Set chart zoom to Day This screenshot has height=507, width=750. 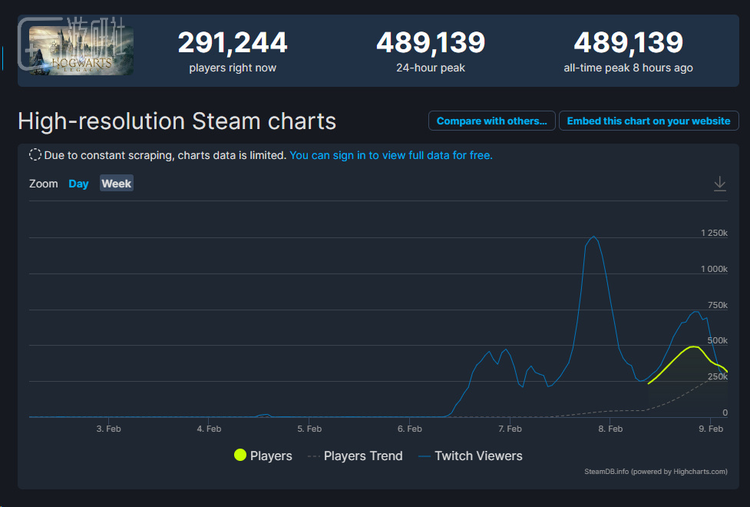coord(79,184)
